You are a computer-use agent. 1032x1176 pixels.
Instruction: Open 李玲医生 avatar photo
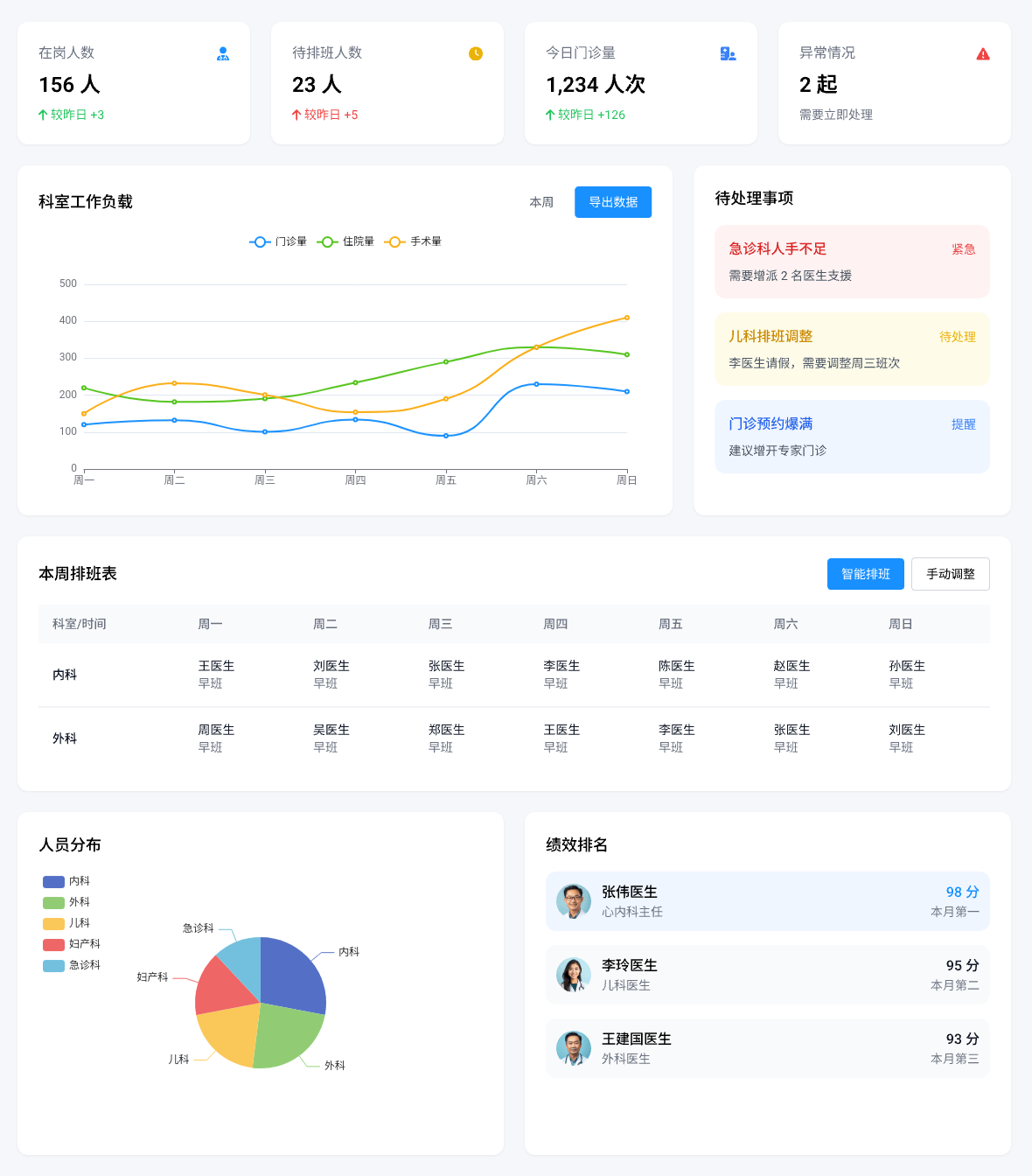coord(574,975)
